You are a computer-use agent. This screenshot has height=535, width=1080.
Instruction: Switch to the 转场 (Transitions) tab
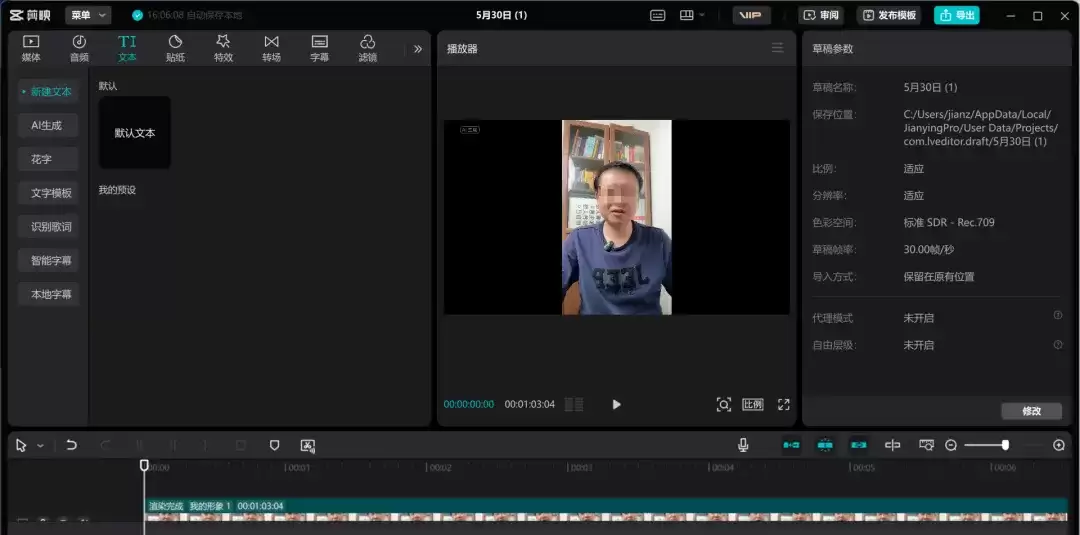click(271, 48)
